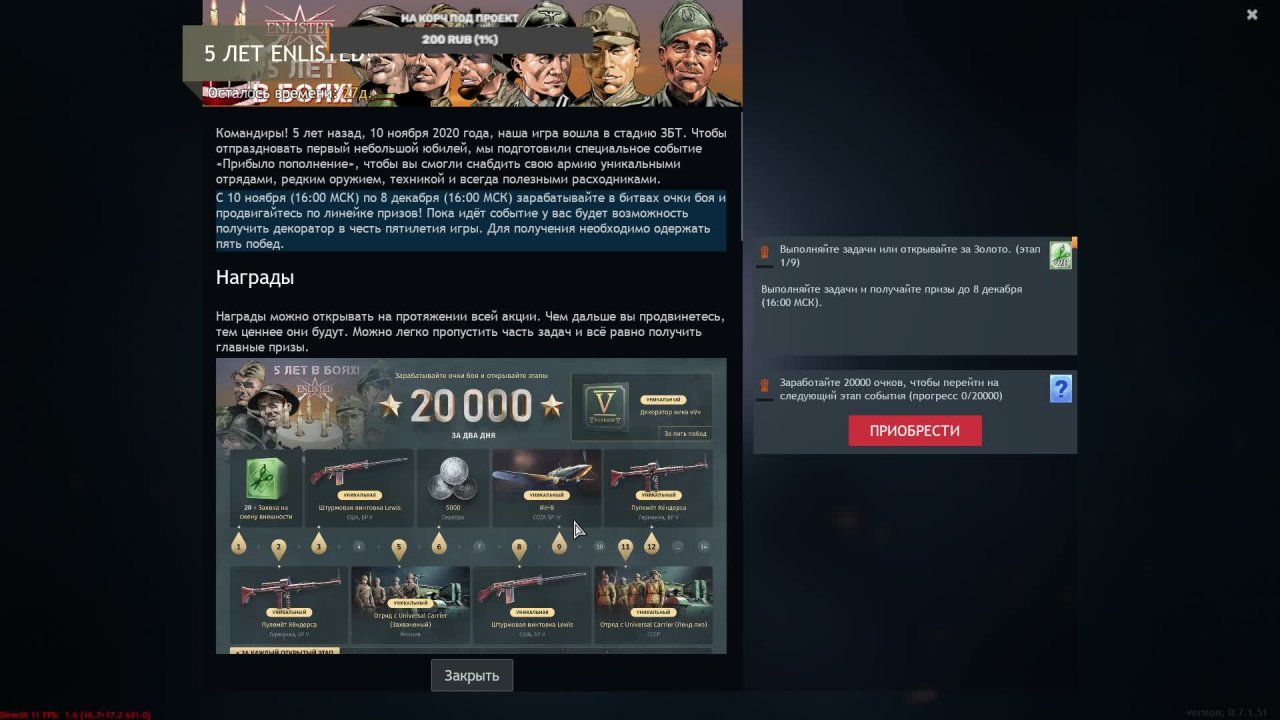Close the event window with the X

coord(1252,15)
